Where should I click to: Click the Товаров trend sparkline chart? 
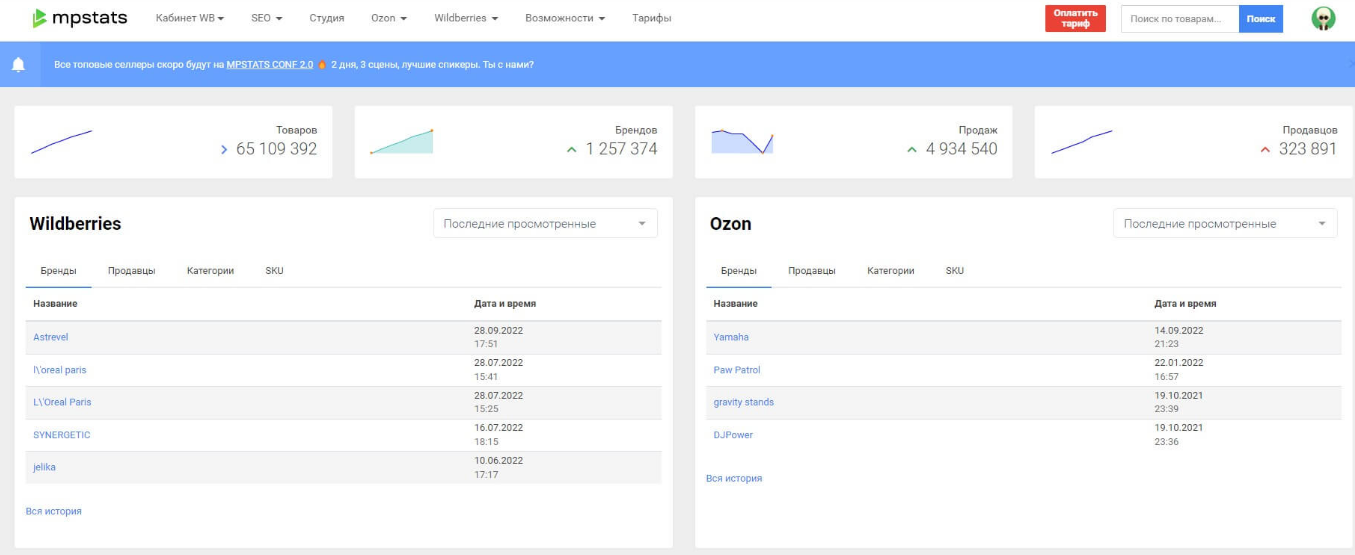point(61,142)
